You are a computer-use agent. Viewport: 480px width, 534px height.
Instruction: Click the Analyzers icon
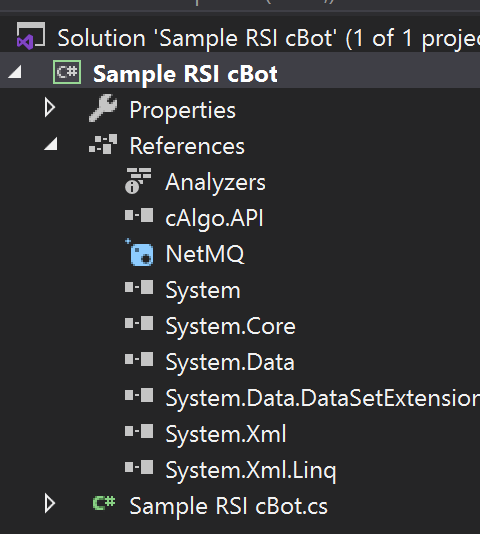tap(138, 180)
